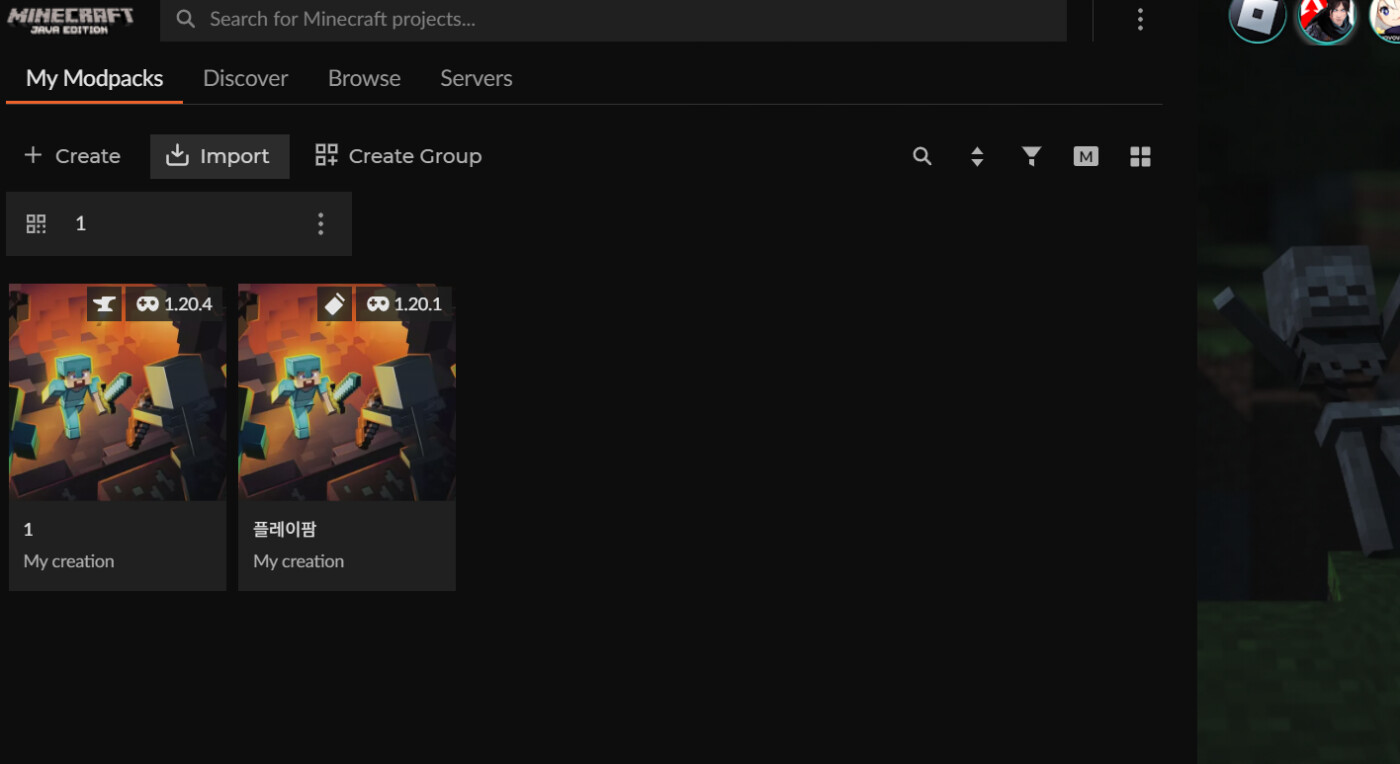
Task: Open the Browse tab
Action: tap(364, 78)
